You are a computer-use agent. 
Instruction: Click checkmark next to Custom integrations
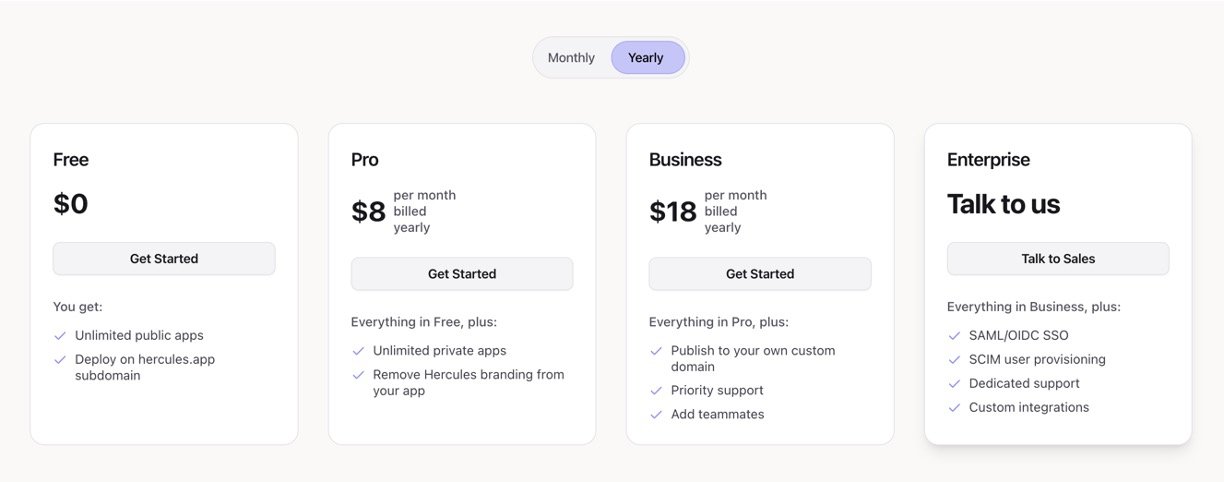(954, 408)
